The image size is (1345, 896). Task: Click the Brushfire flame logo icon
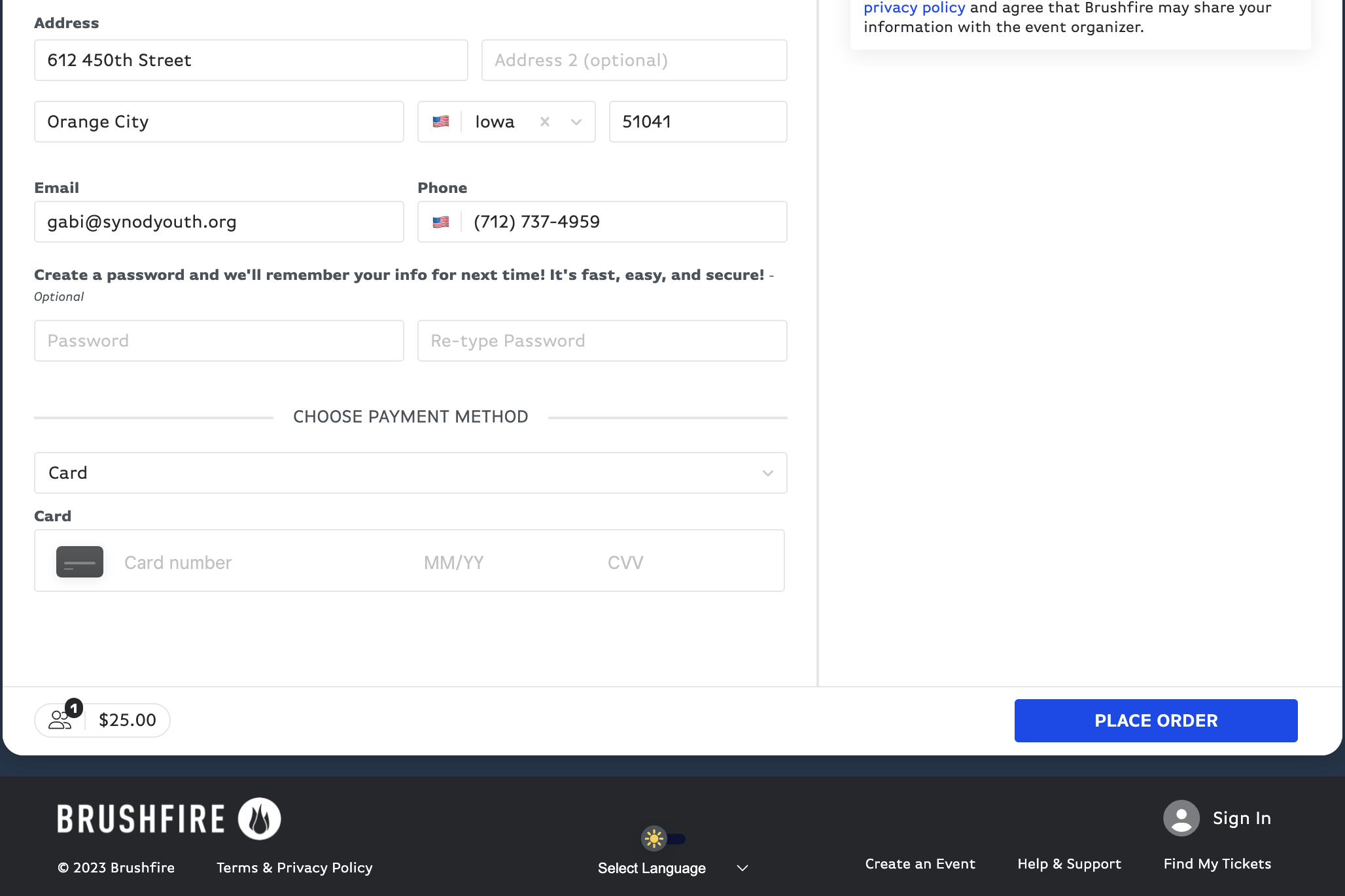tap(260, 818)
